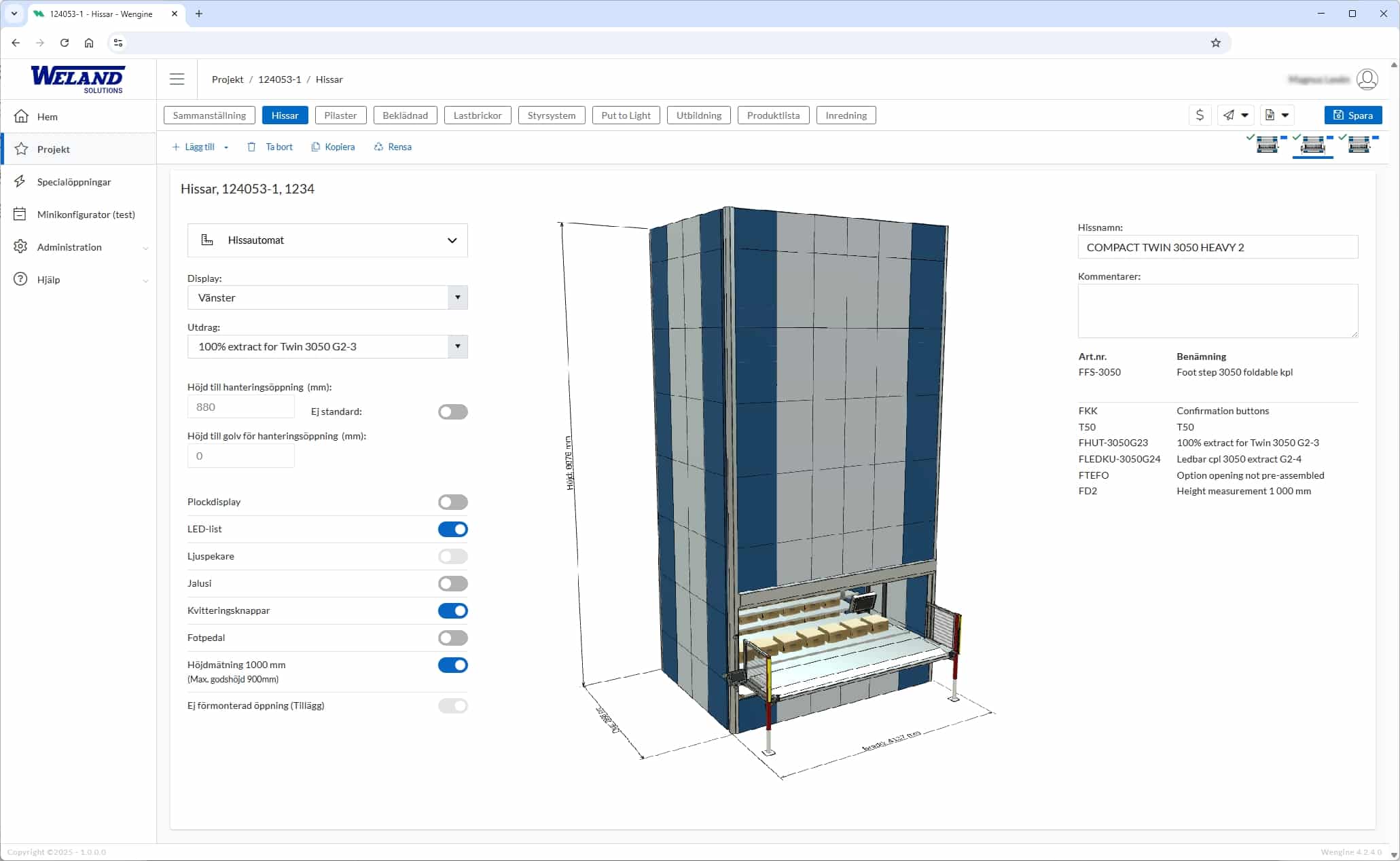Click the Projekt breadcrumb link
The width and height of the screenshot is (1400, 861).
click(x=228, y=79)
